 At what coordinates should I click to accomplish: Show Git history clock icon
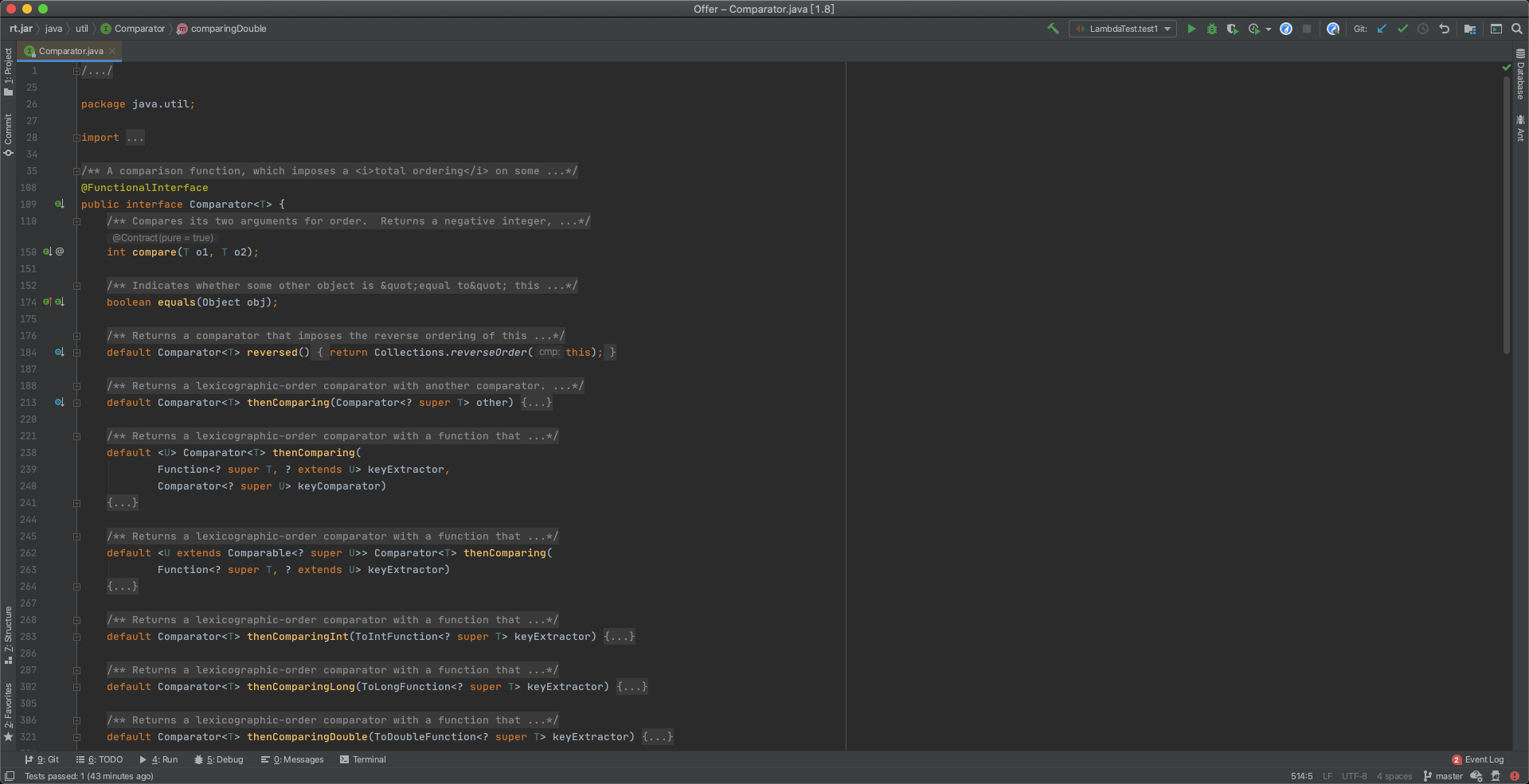pos(1423,29)
